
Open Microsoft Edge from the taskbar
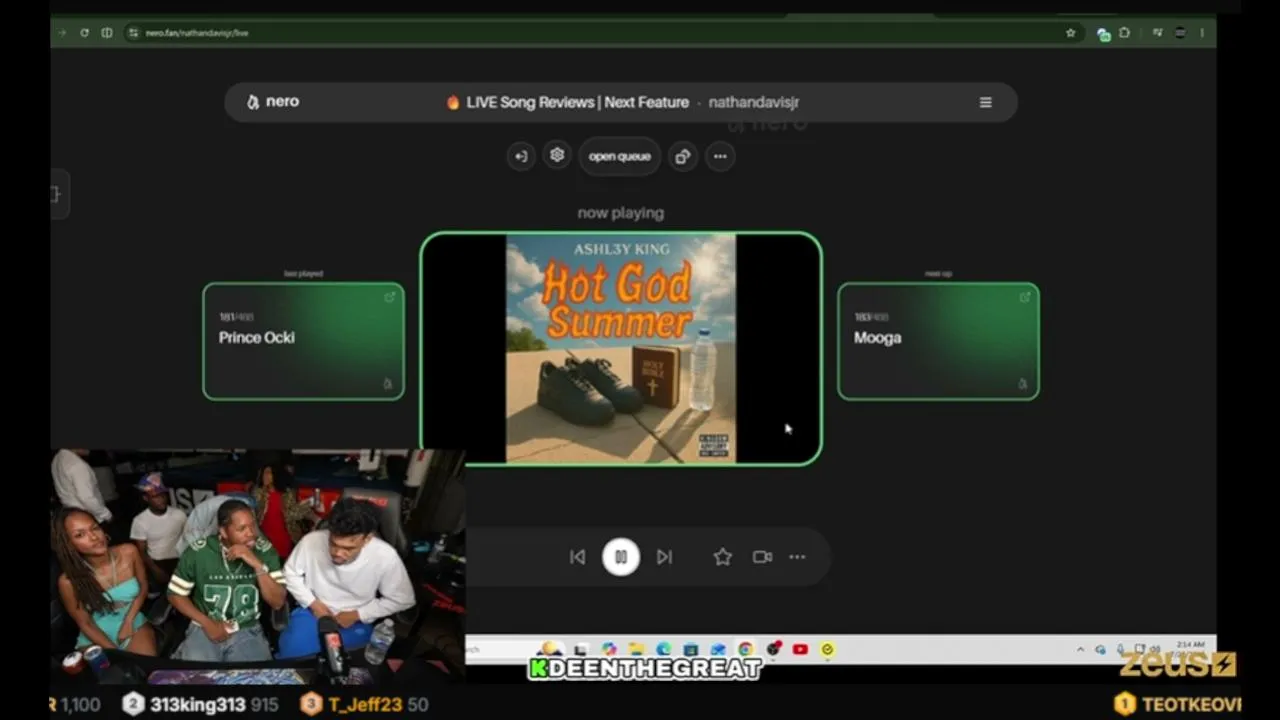point(664,650)
